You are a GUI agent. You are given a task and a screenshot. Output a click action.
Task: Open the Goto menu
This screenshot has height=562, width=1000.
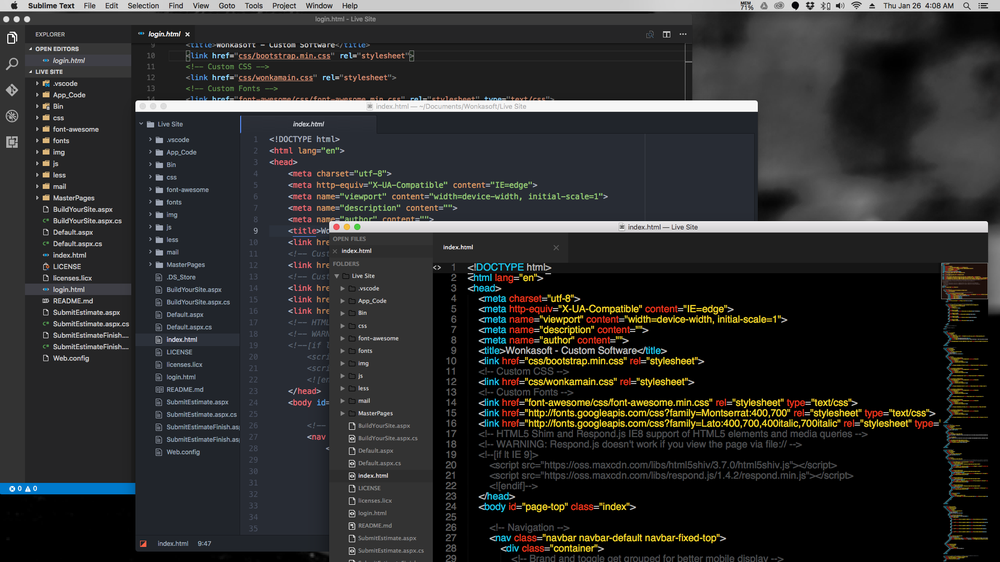point(226,6)
